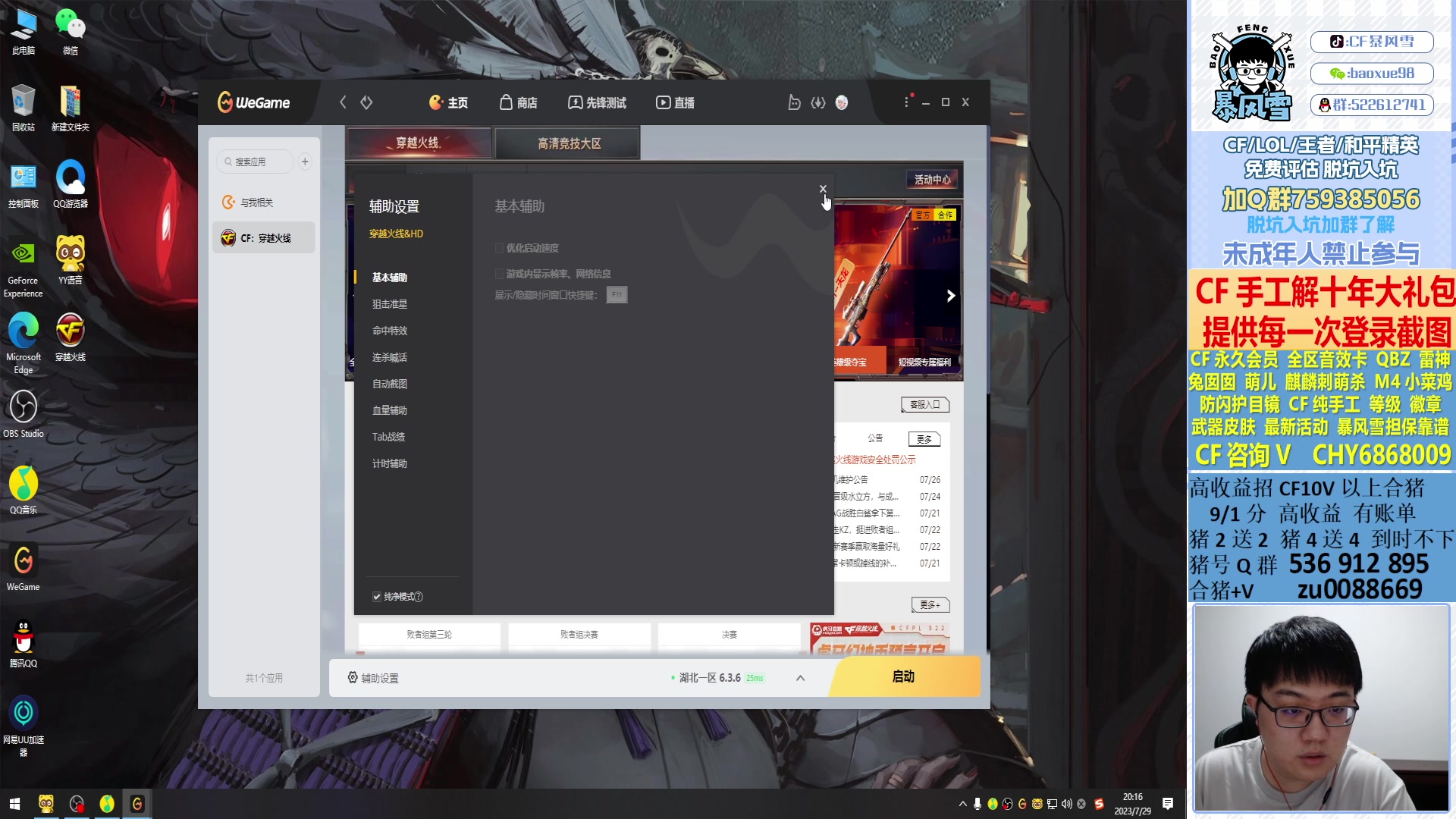
Task: Toggle 优化启动速度 checkbox
Action: [x=500, y=248]
